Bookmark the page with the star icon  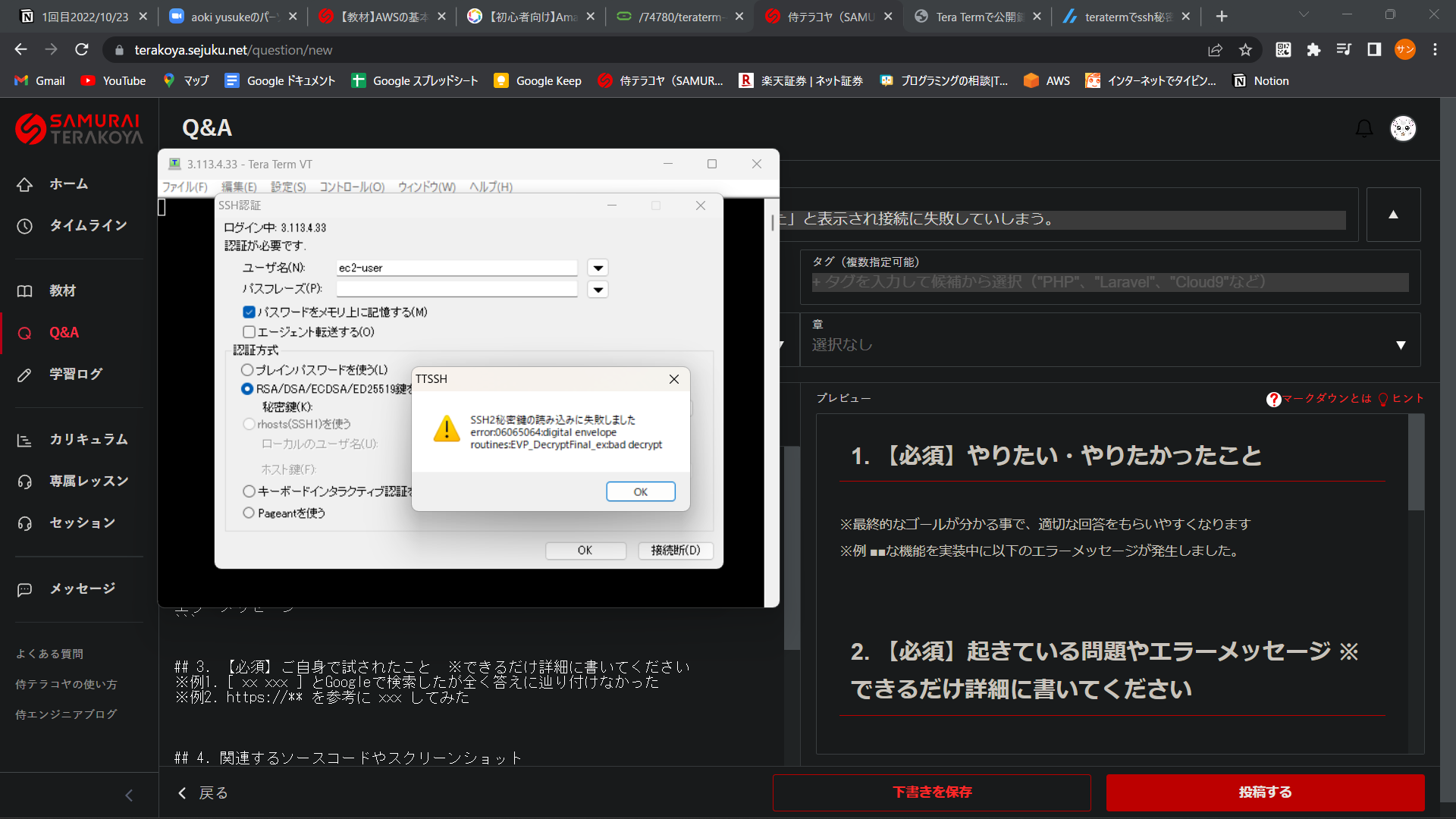pyautogui.click(x=1245, y=50)
